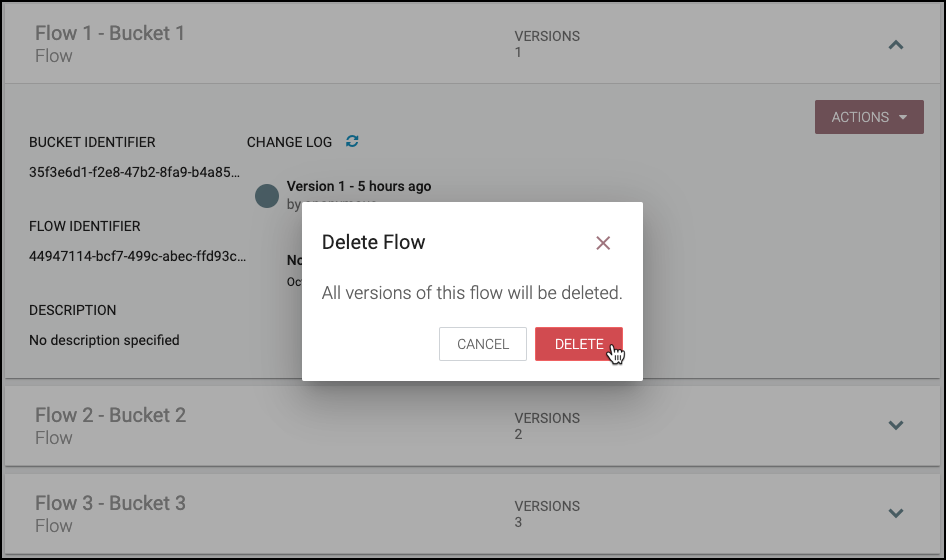Viewport: 946px width, 560px height.
Task: Expand the Flow 3 - Bucket 3 row
Action: [896, 513]
